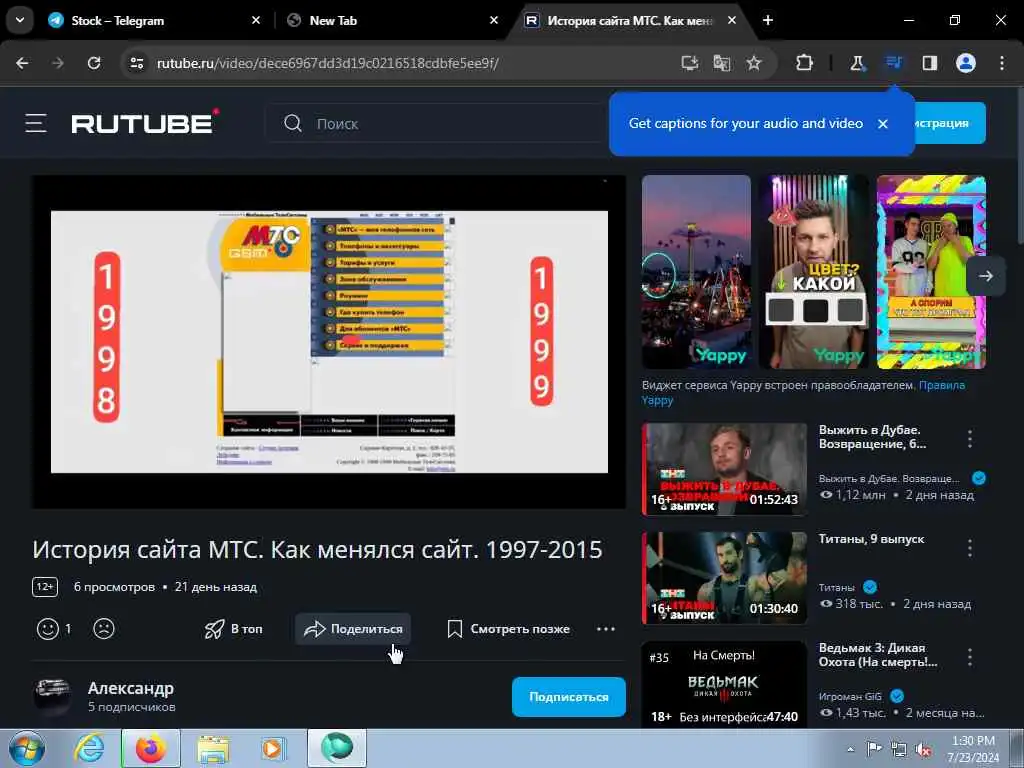Open Chrome Labs flask icon

point(857,63)
